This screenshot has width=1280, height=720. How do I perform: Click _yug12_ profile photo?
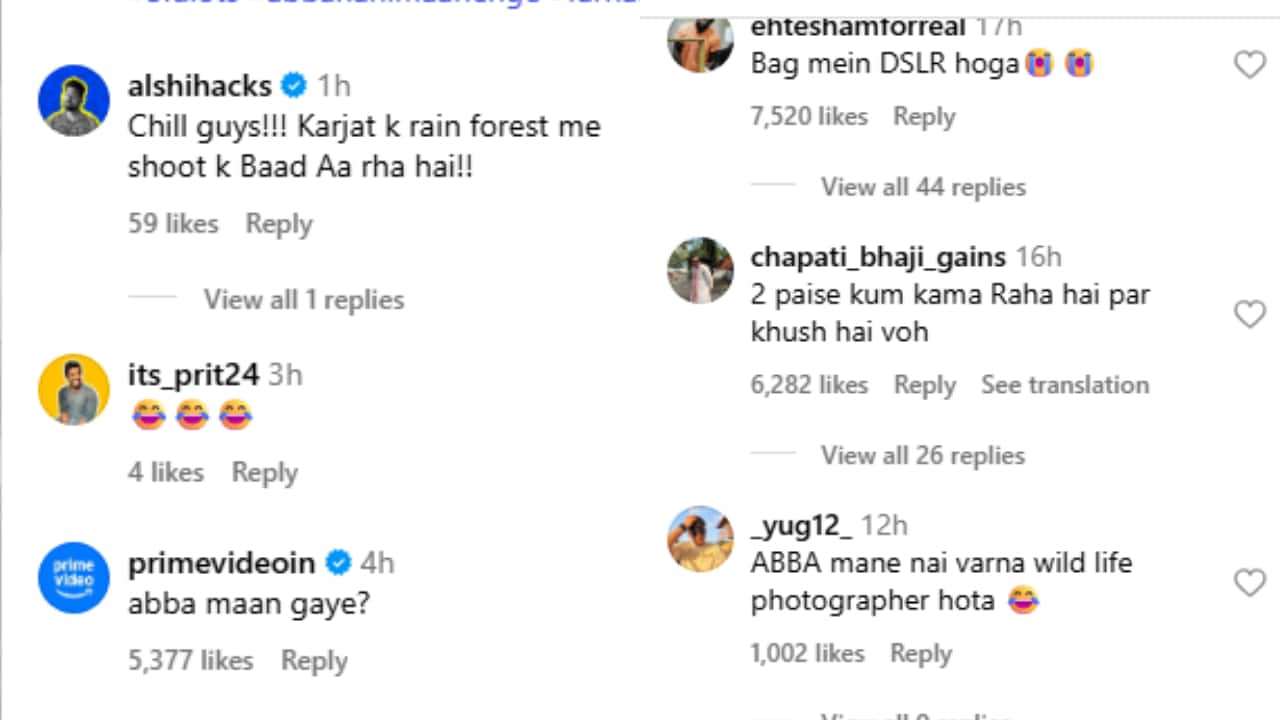(700, 538)
